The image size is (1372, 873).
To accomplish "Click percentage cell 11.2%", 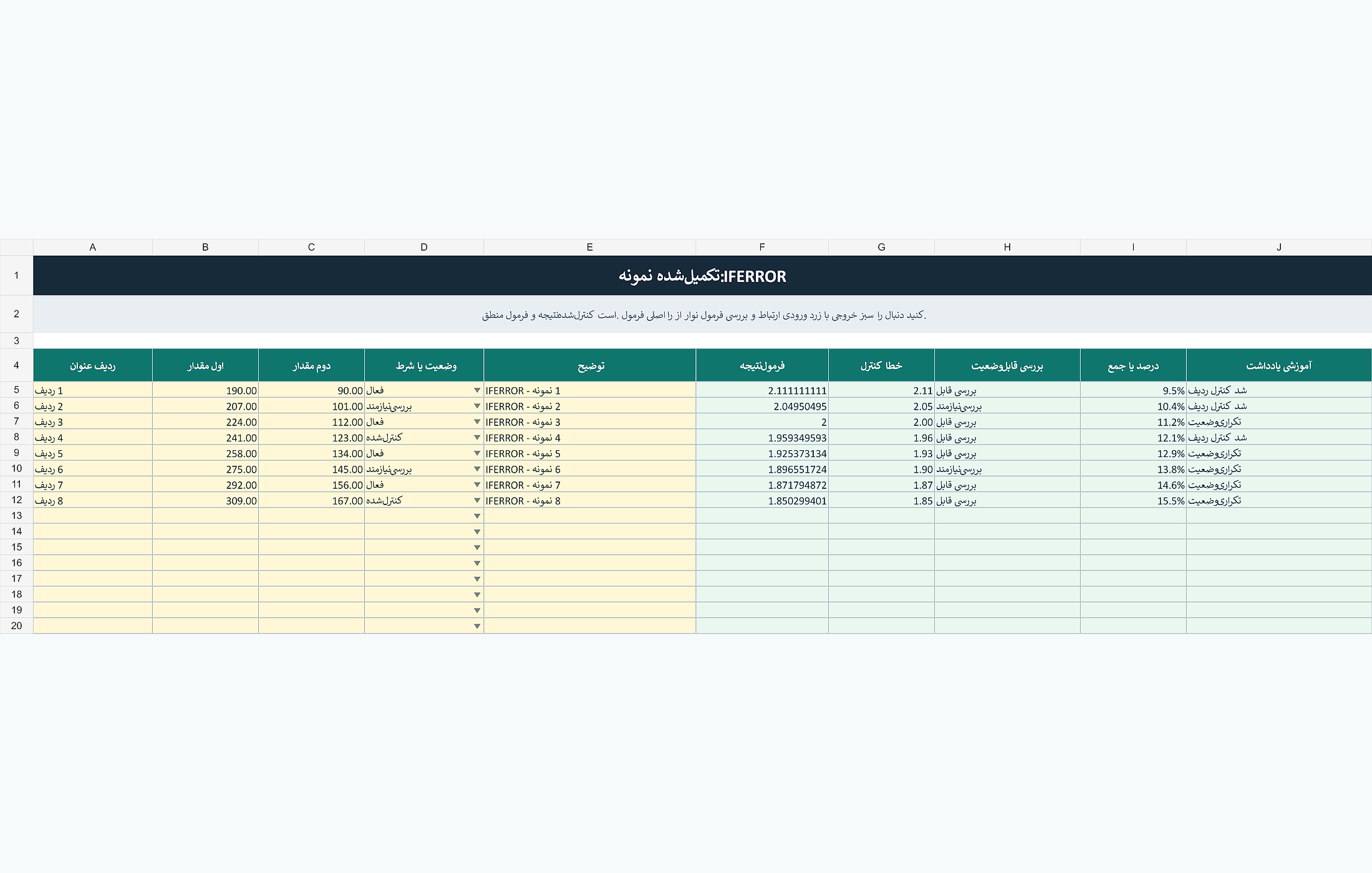I will [1133, 422].
